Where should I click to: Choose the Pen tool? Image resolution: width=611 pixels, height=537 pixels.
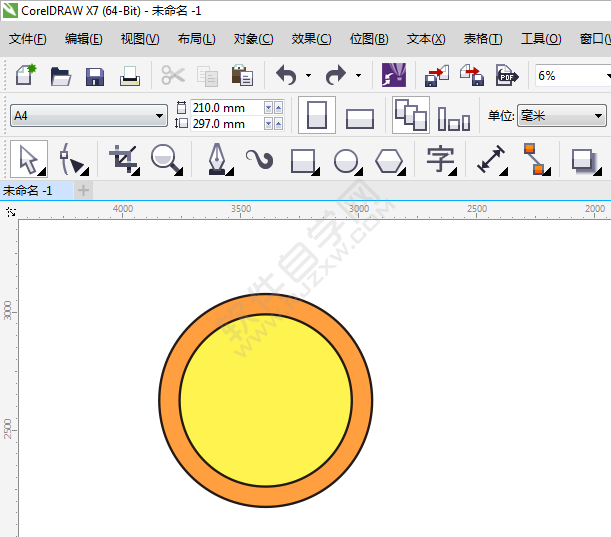point(217,159)
